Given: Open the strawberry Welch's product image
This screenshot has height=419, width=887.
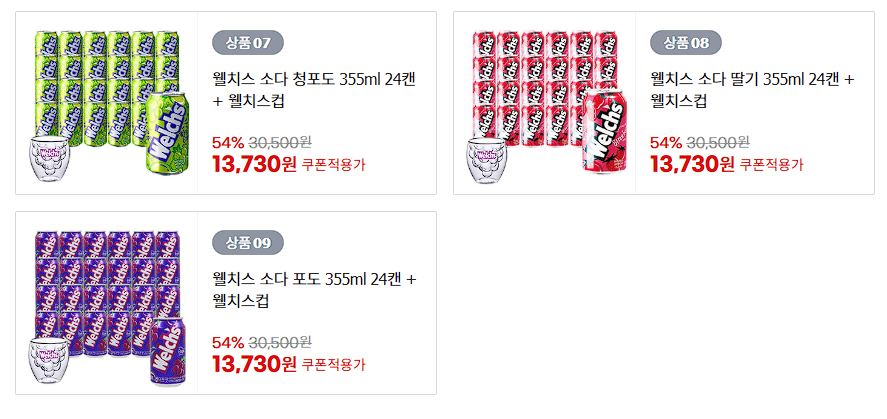Looking at the screenshot, I should (545, 103).
